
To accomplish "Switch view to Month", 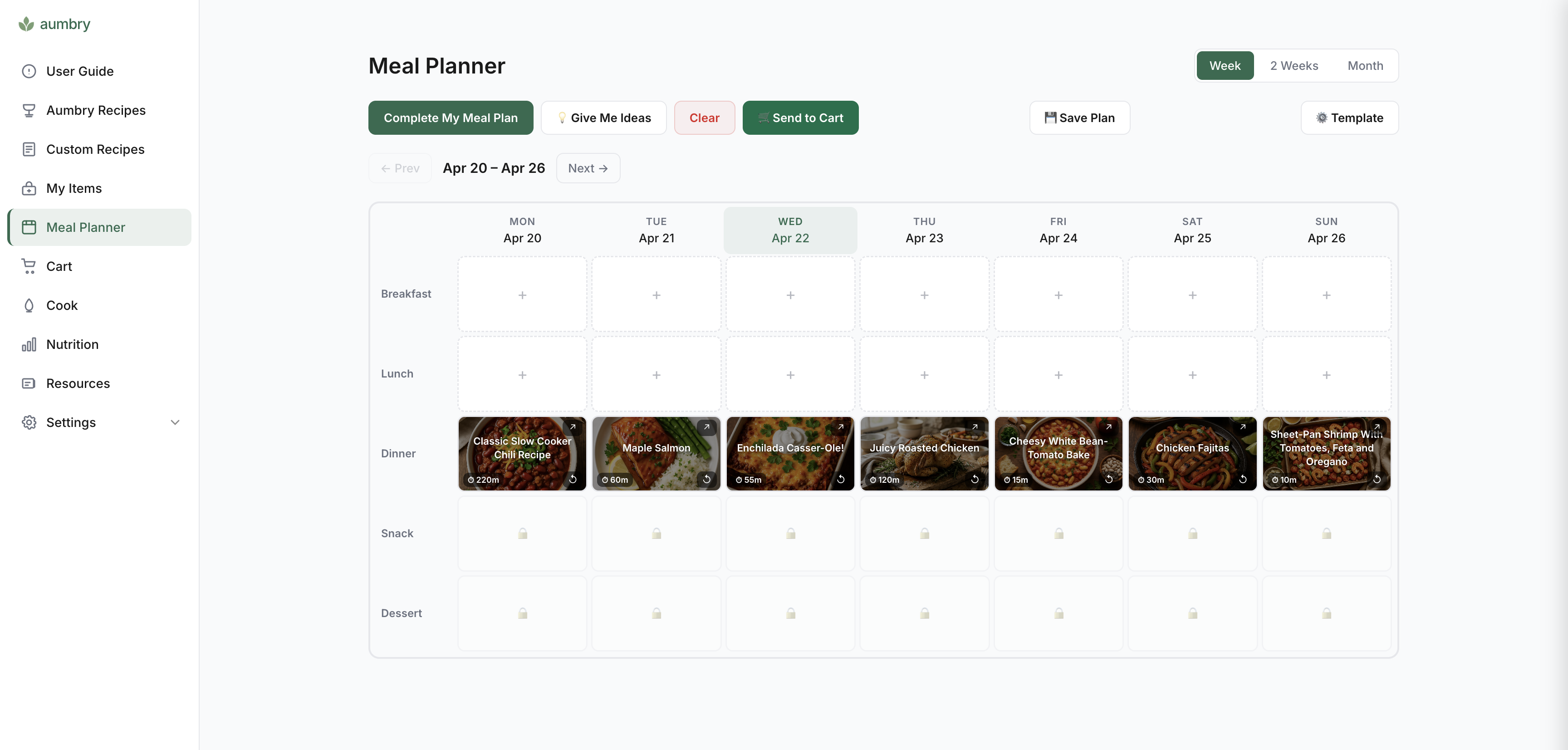I will tap(1365, 66).
